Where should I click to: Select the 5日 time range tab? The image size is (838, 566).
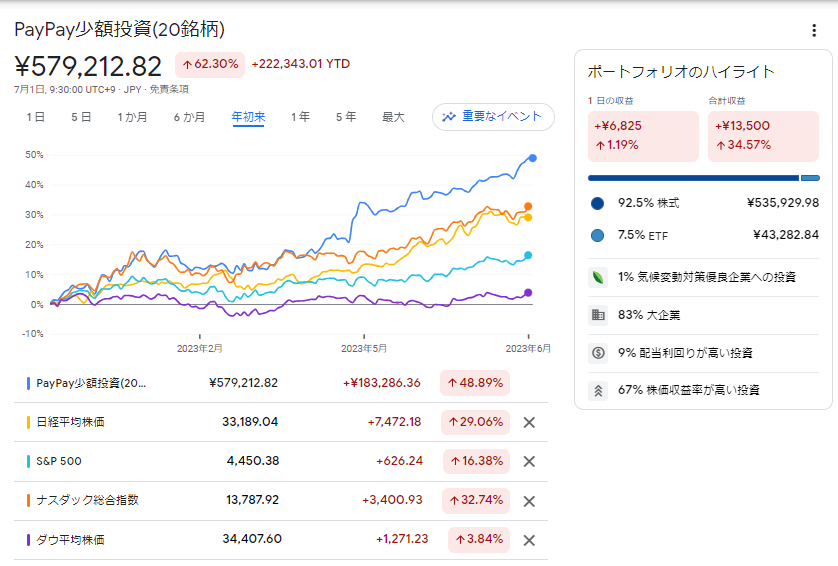pyautogui.click(x=81, y=117)
